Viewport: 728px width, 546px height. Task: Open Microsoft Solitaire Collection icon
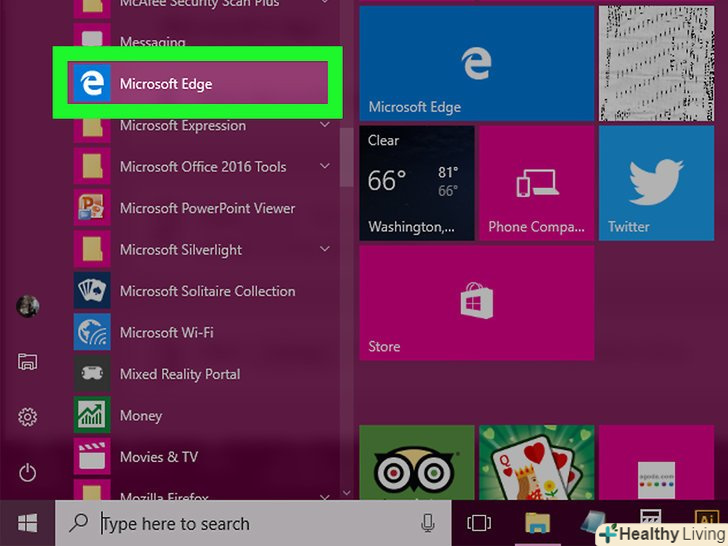coord(92,291)
